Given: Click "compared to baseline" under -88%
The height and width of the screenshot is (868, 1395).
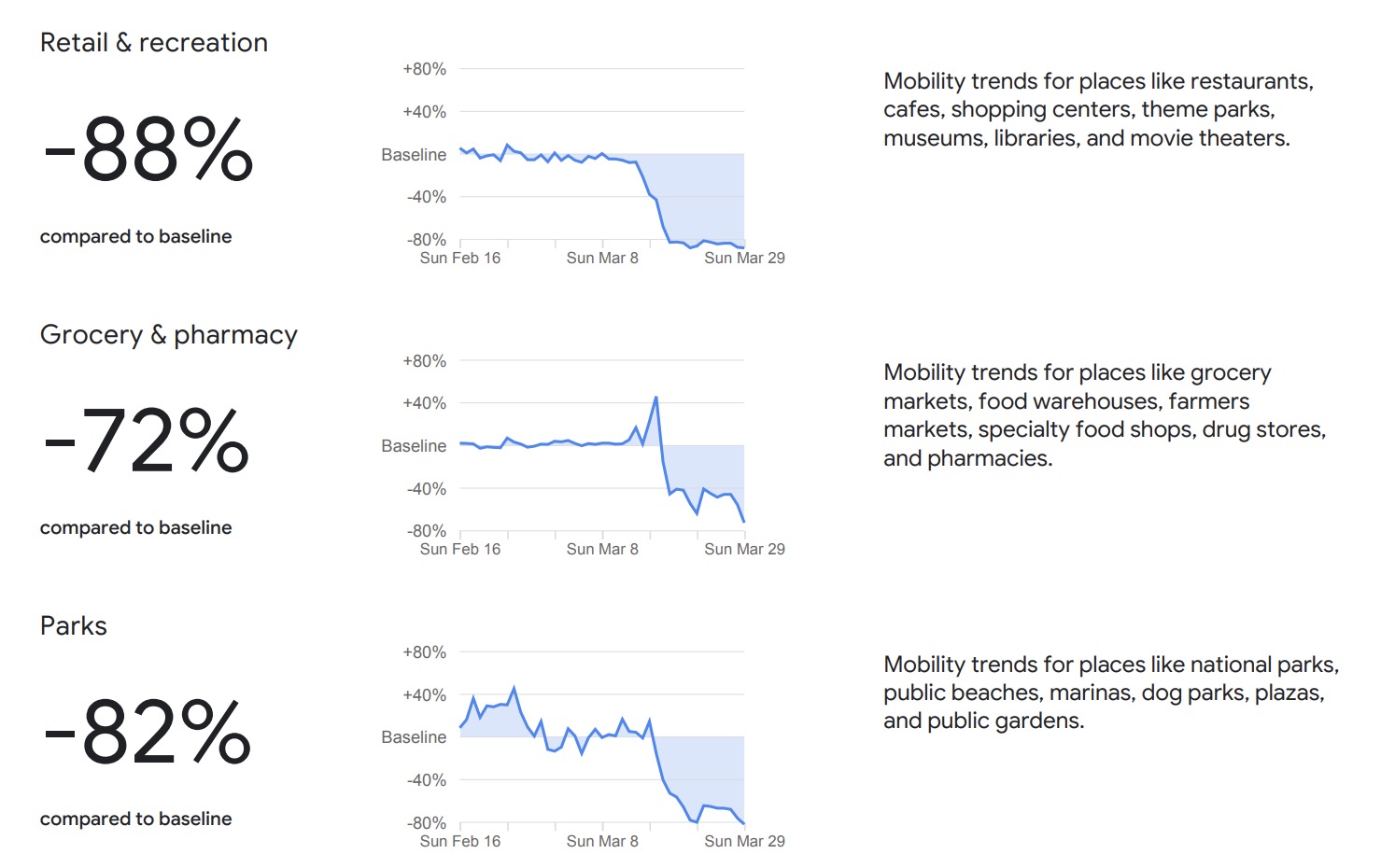Looking at the screenshot, I should click(135, 236).
